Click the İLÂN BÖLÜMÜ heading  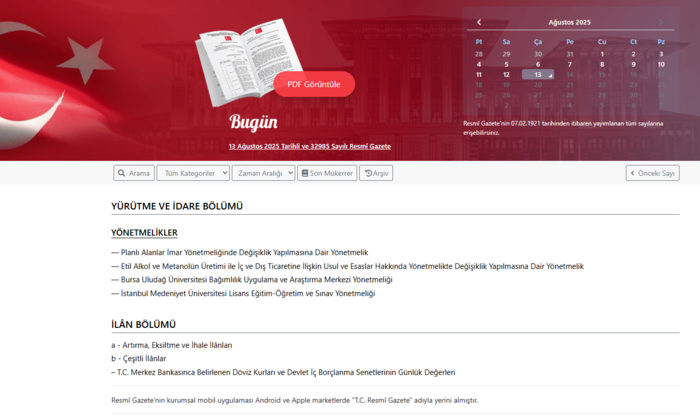pos(143,325)
